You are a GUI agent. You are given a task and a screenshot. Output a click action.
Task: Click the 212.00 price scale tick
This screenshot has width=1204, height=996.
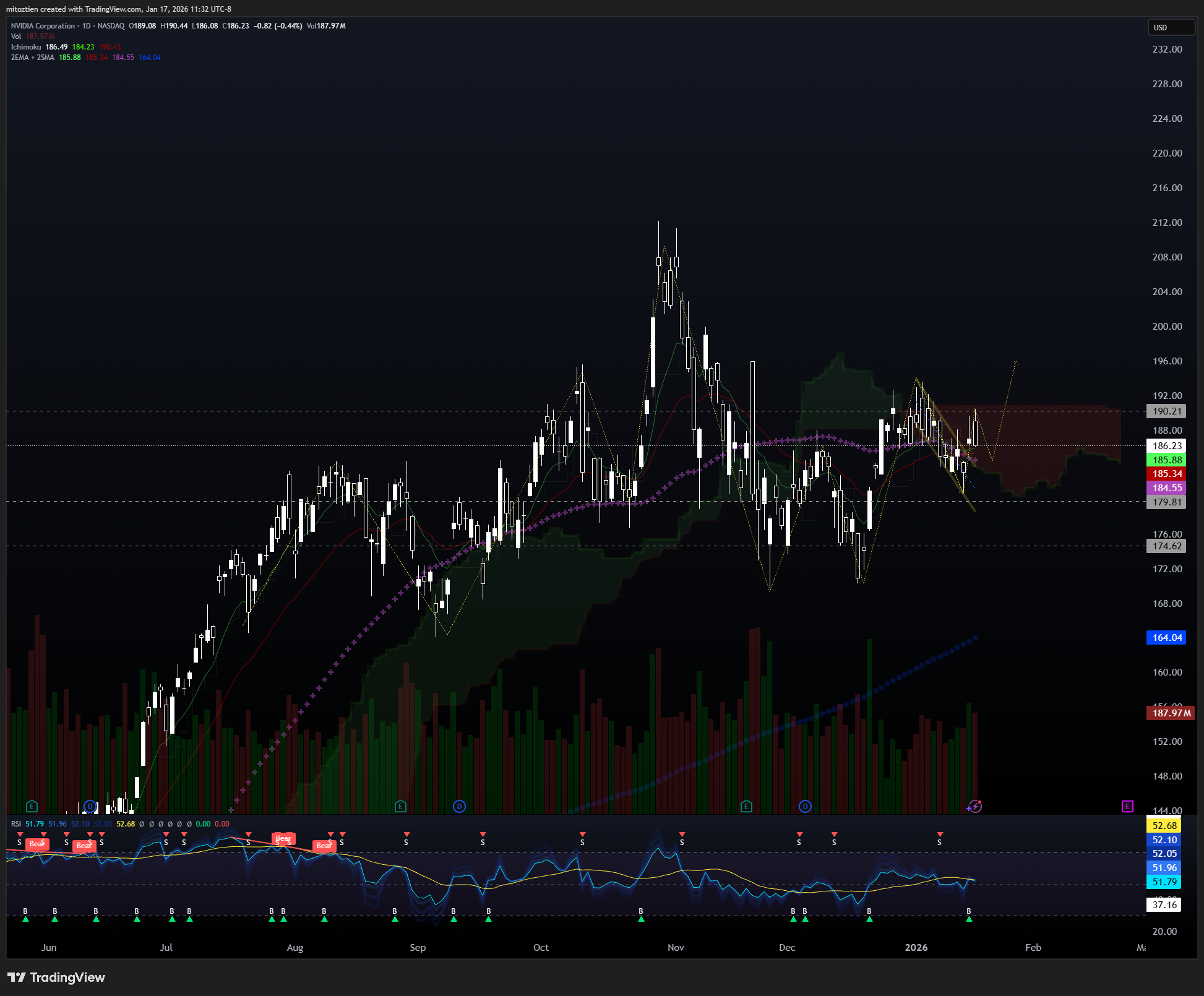tap(1167, 223)
